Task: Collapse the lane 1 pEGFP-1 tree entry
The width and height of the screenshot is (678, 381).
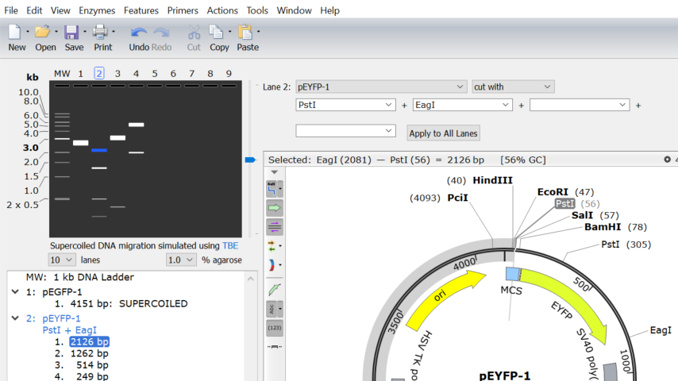Action: point(15,292)
